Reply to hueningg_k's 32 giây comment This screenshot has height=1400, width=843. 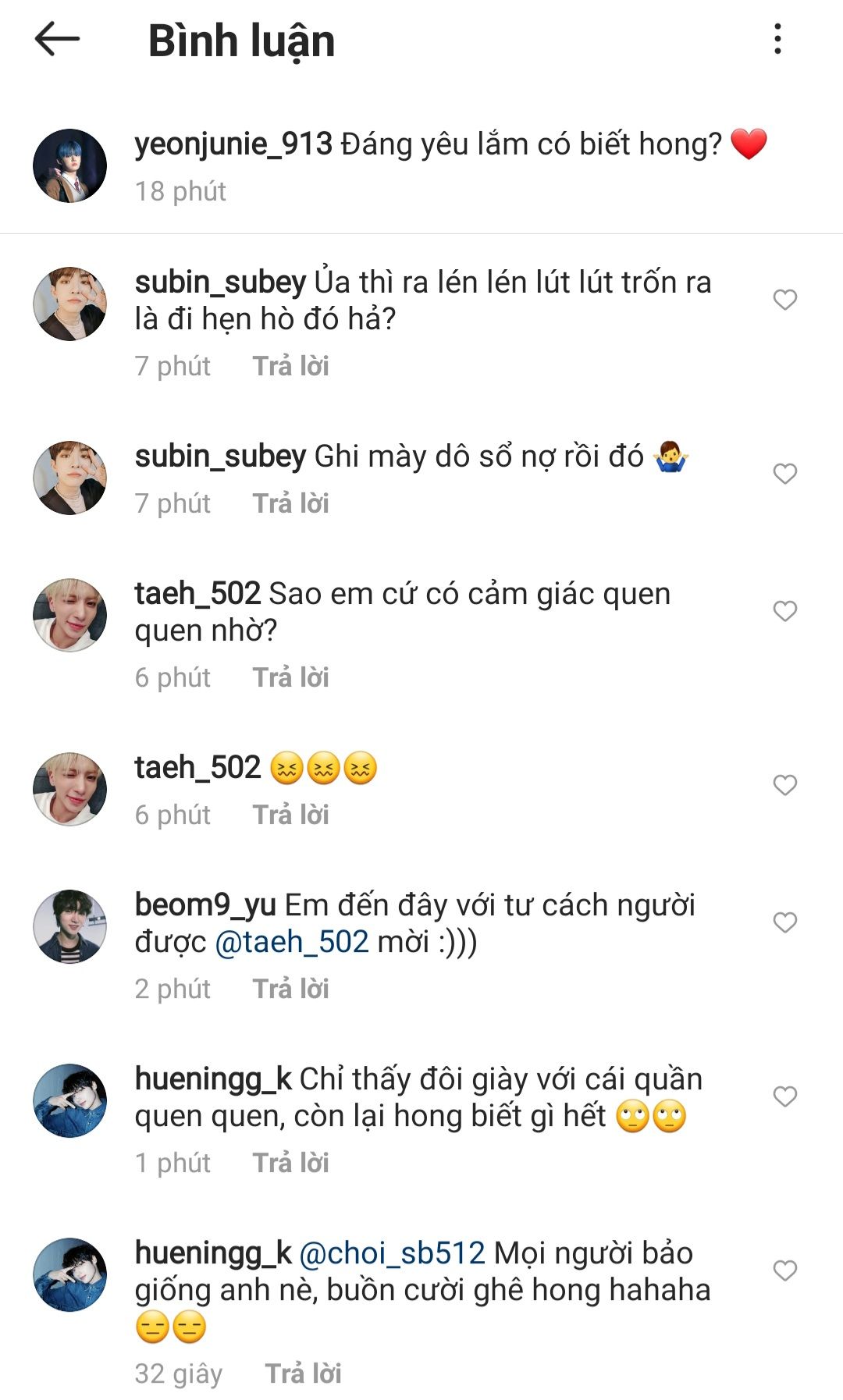303,1373
